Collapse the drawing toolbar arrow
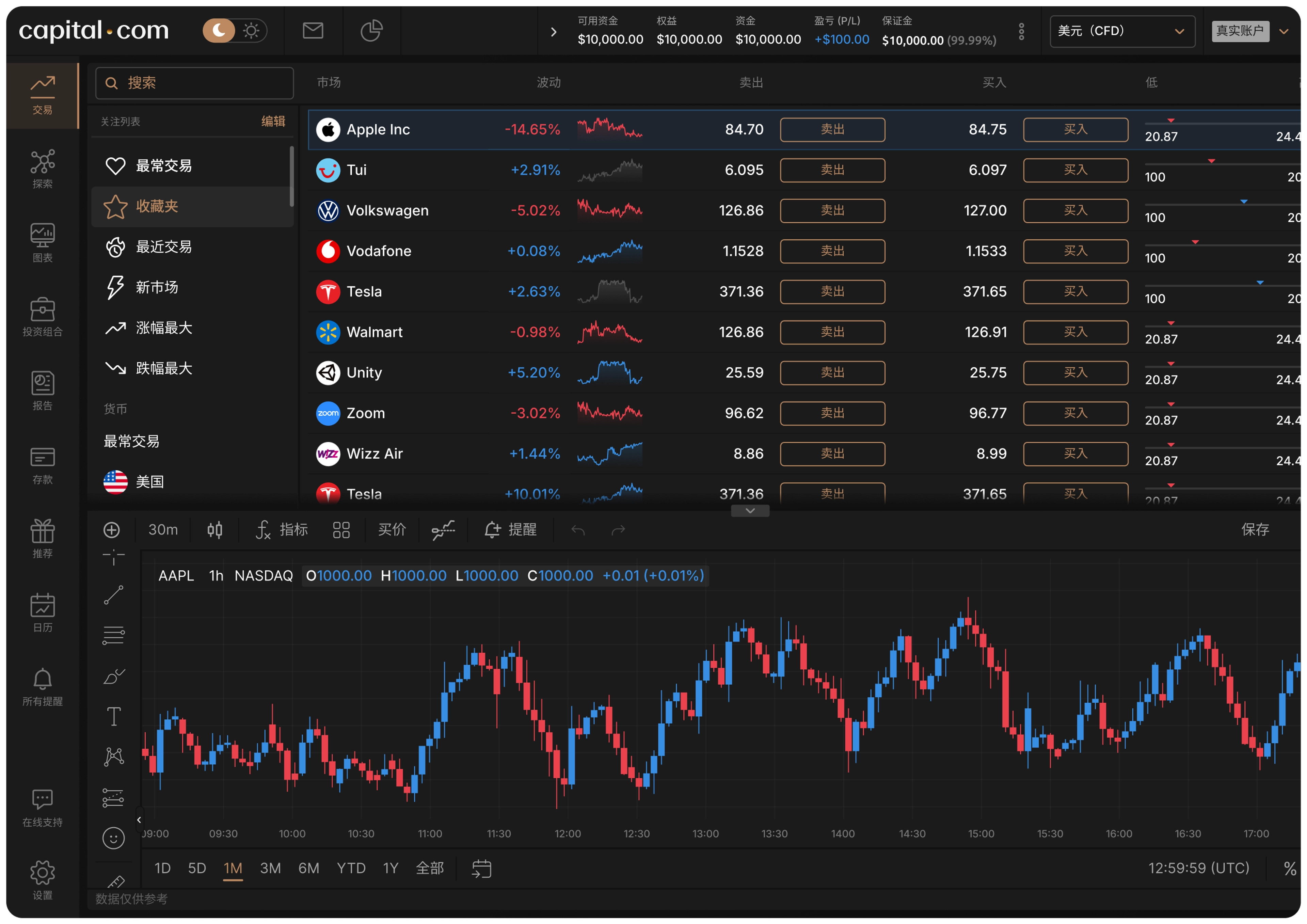 pyautogui.click(x=139, y=821)
